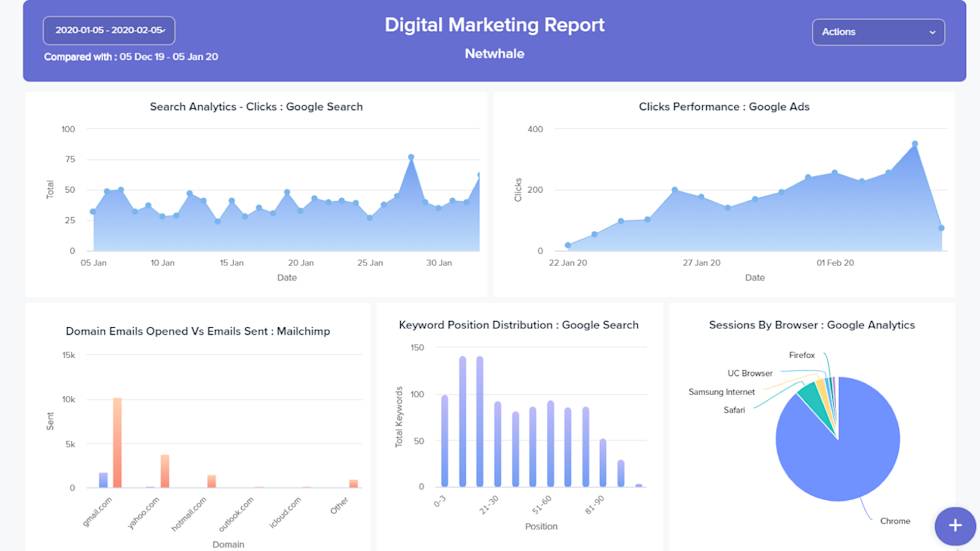Click the tall red gmail.com sent bar
The height and width of the screenshot is (551, 980).
(117, 442)
